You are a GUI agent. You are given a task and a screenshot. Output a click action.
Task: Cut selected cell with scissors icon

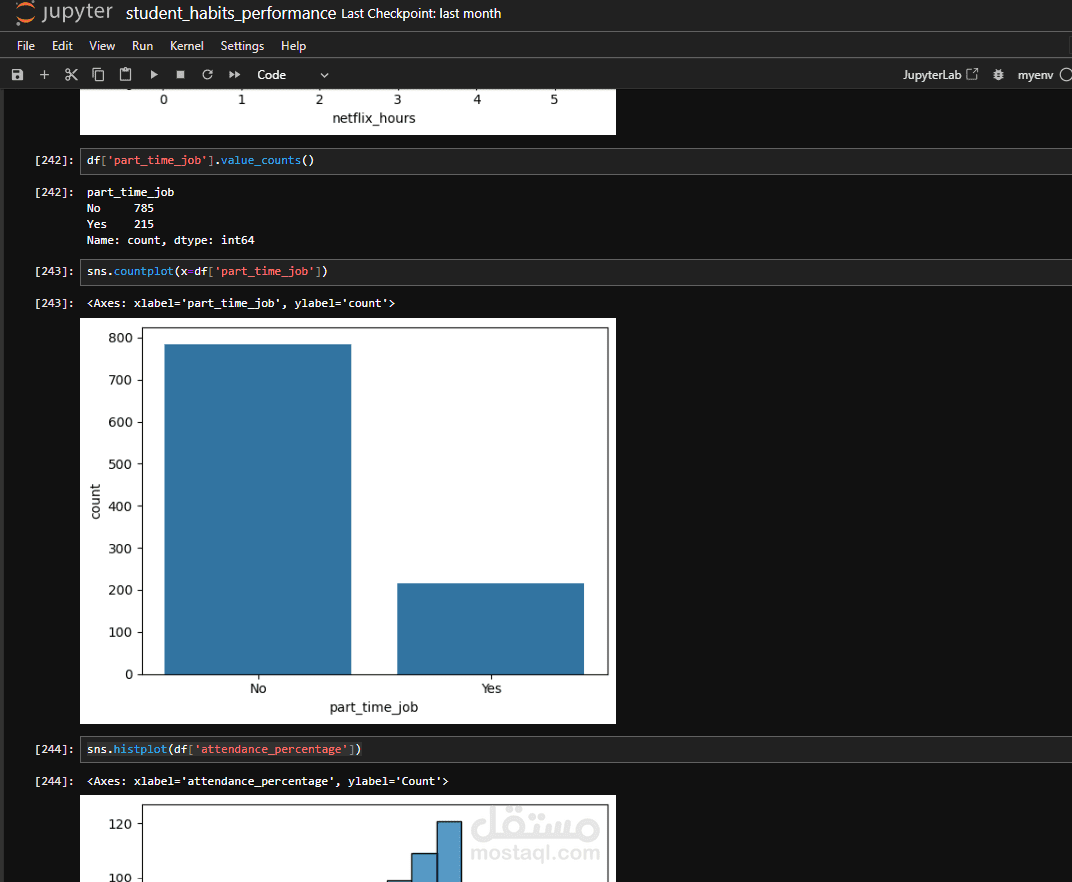[x=71, y=75]
